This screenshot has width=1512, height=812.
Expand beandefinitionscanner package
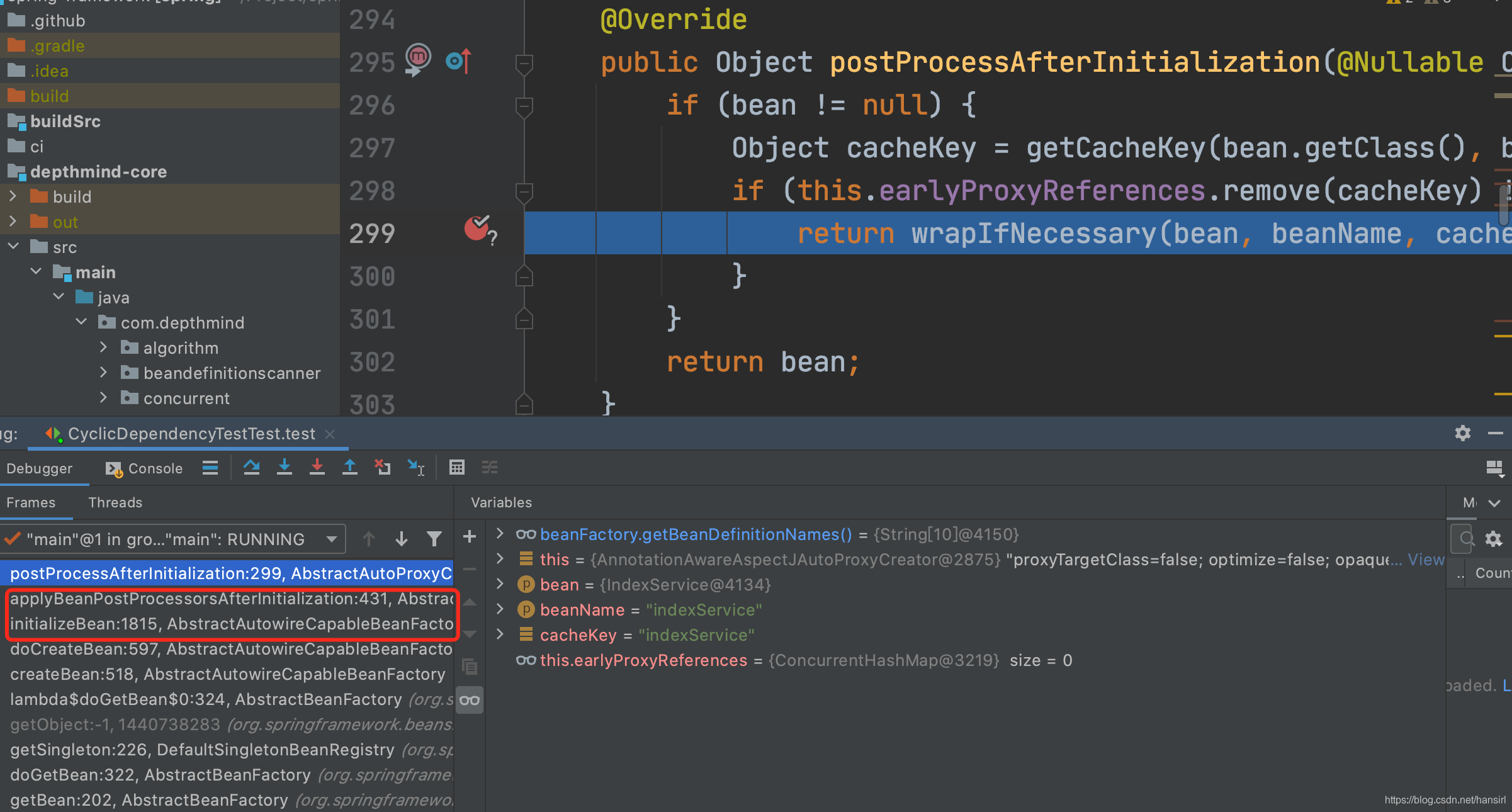[x=104, y=373]
